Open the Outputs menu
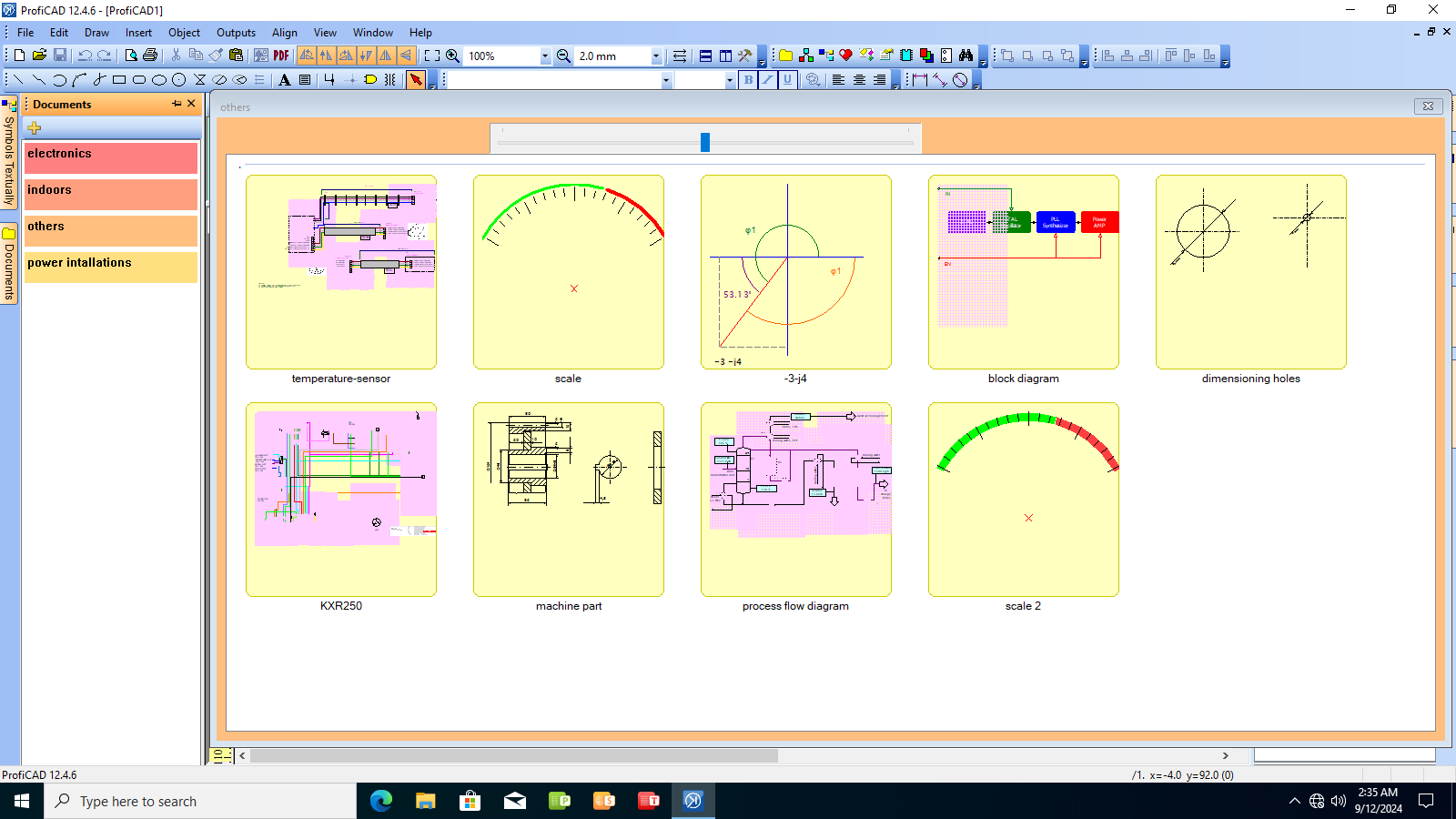1456x819 pixels. click(236, 32)
